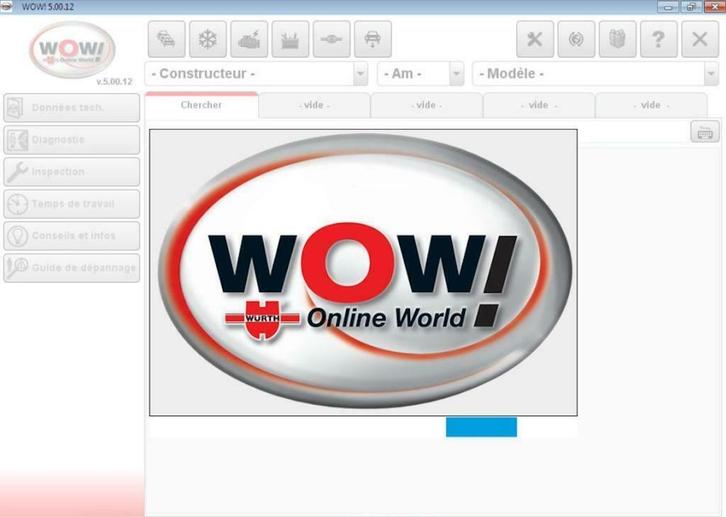Click the engine electrics toolbar icon
Screen dimensions: 726x517
pyautogui.click(x=249, y=39)
